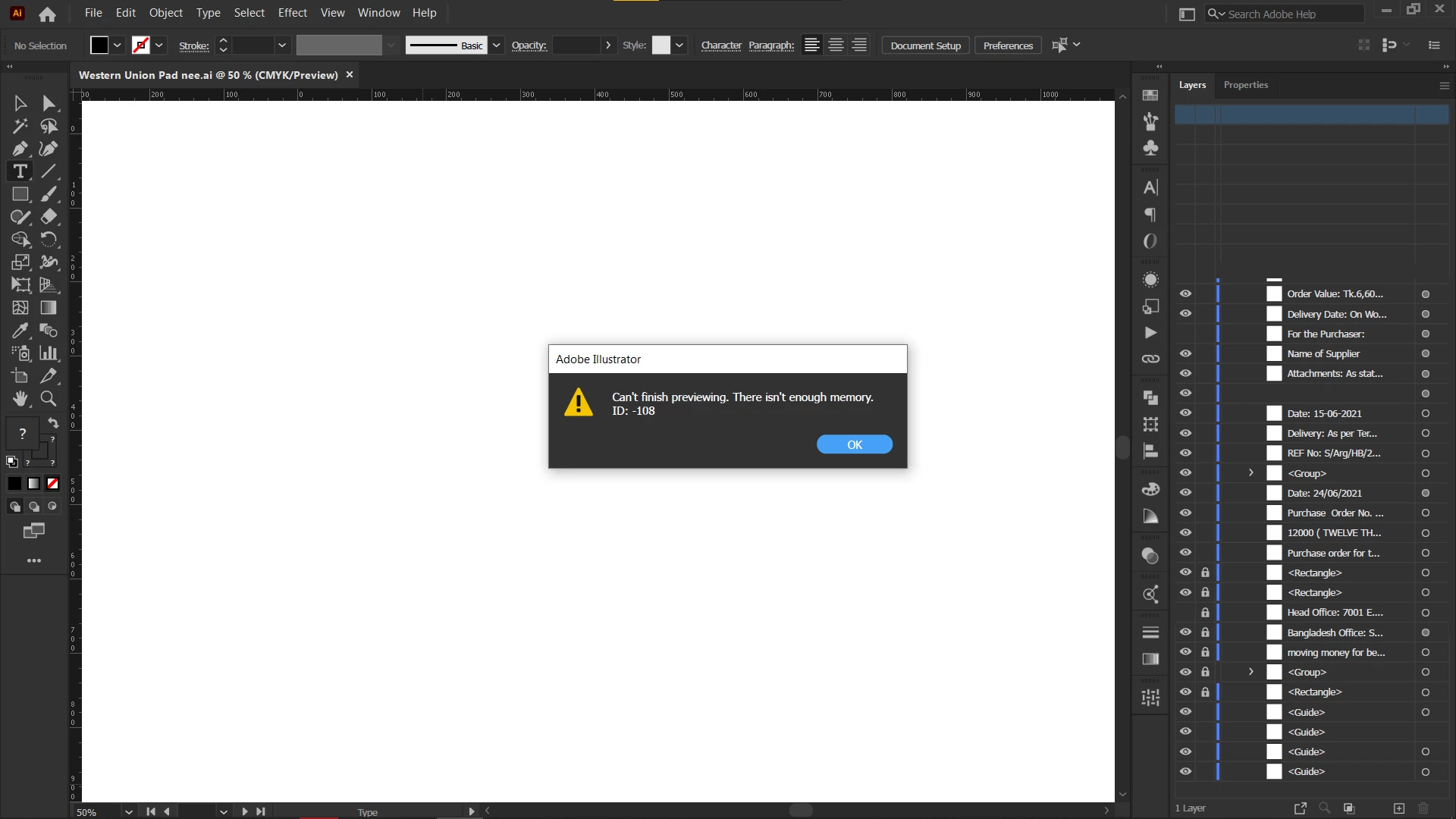The image size is (1456, 819).
Task: Open Document Setup
Action: pos(925,45)
